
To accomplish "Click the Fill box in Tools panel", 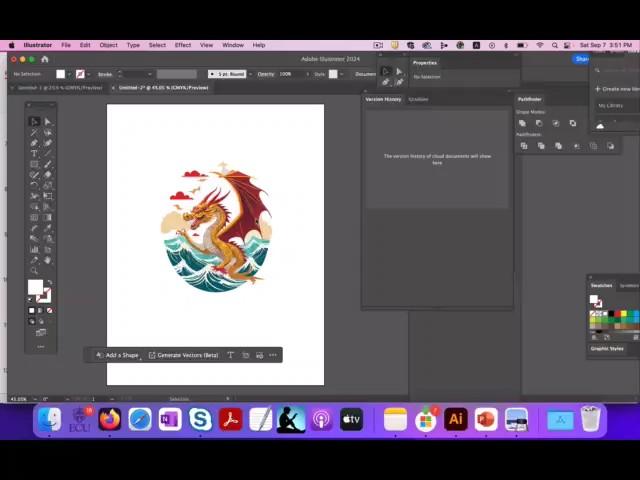I will [36, 287].
